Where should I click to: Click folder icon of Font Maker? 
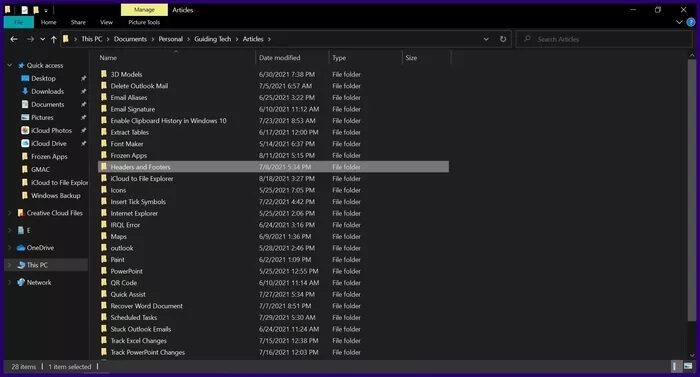[104, 144]
